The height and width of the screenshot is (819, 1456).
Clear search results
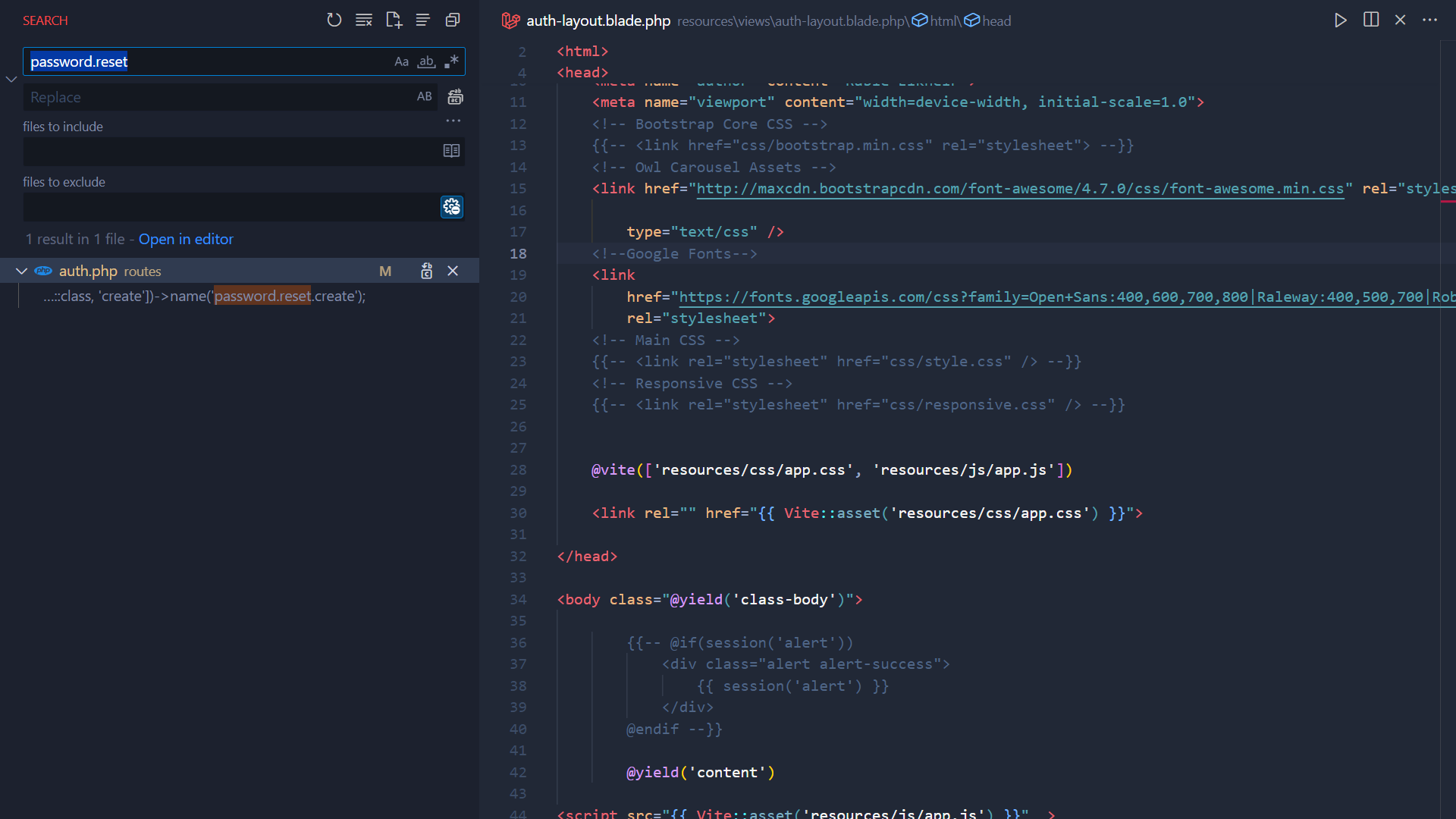pyautogui.click(x=364, y=20)
